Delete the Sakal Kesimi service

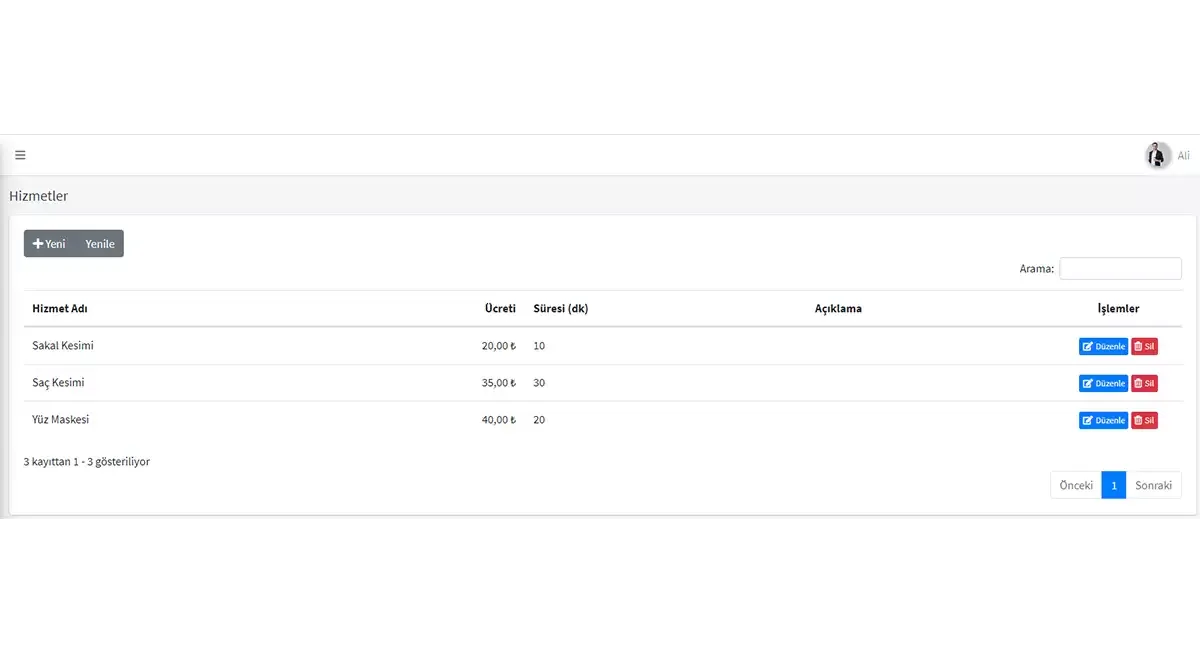(1144, 347)
